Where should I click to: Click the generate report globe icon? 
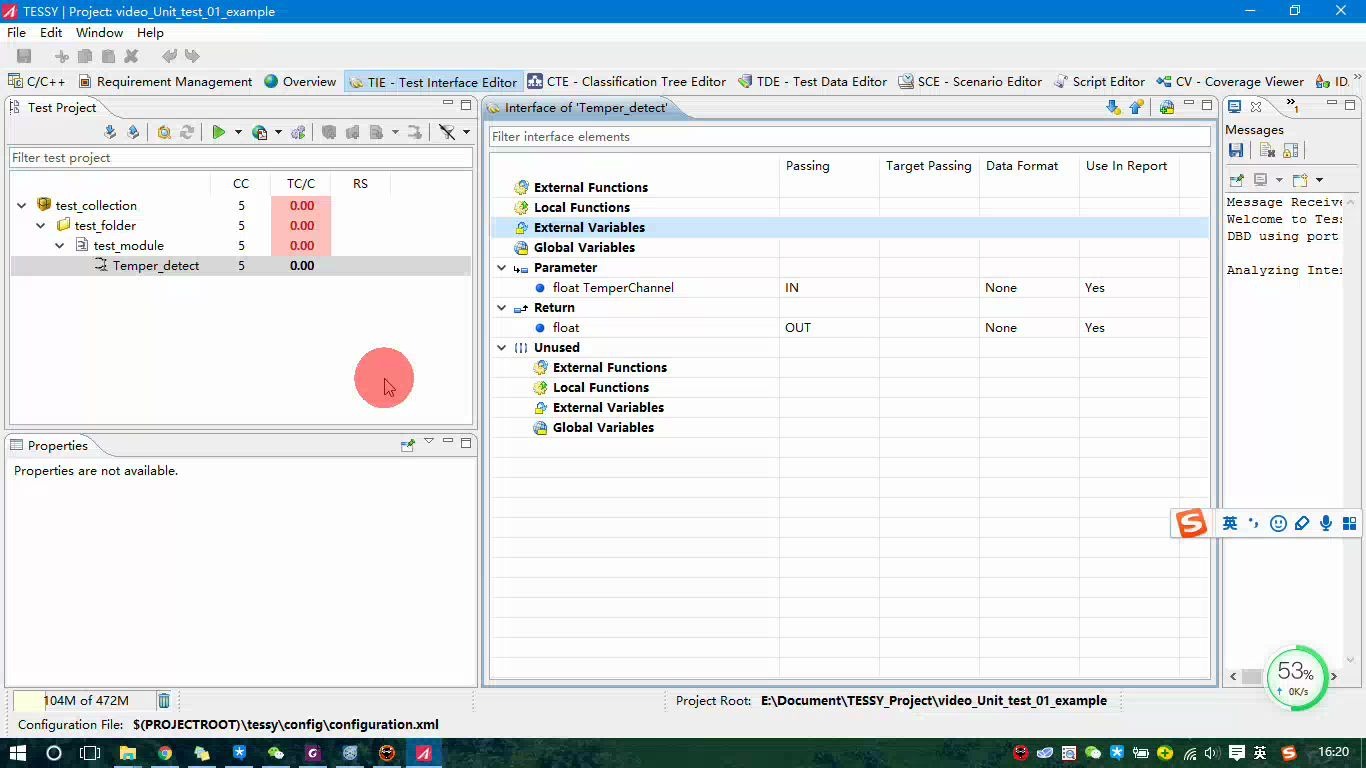pos(260,132)
